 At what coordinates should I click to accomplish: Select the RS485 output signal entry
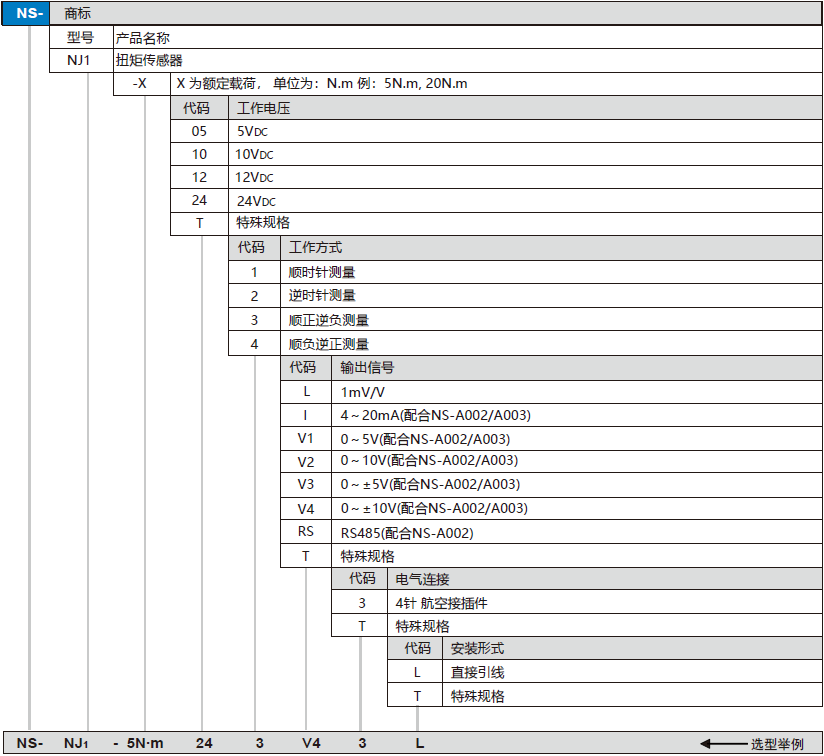click(406, 533)
